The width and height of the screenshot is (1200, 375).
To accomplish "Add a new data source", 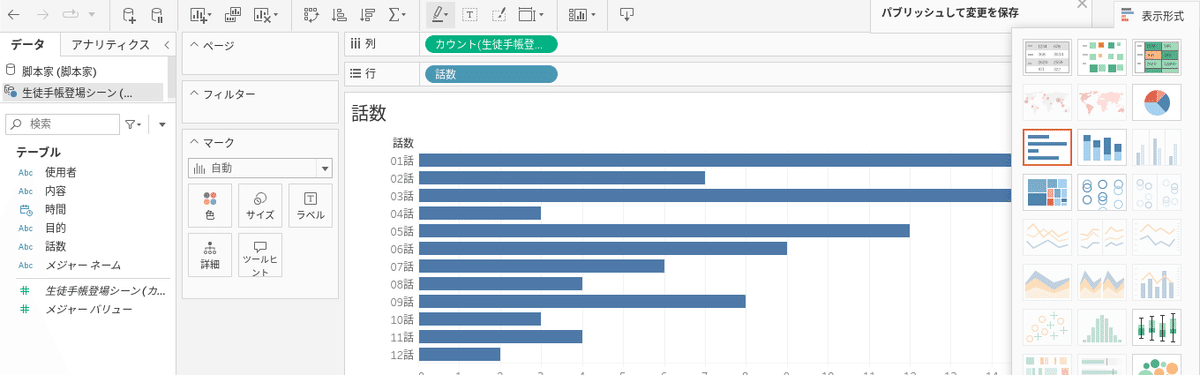I will tap(129, 15).
